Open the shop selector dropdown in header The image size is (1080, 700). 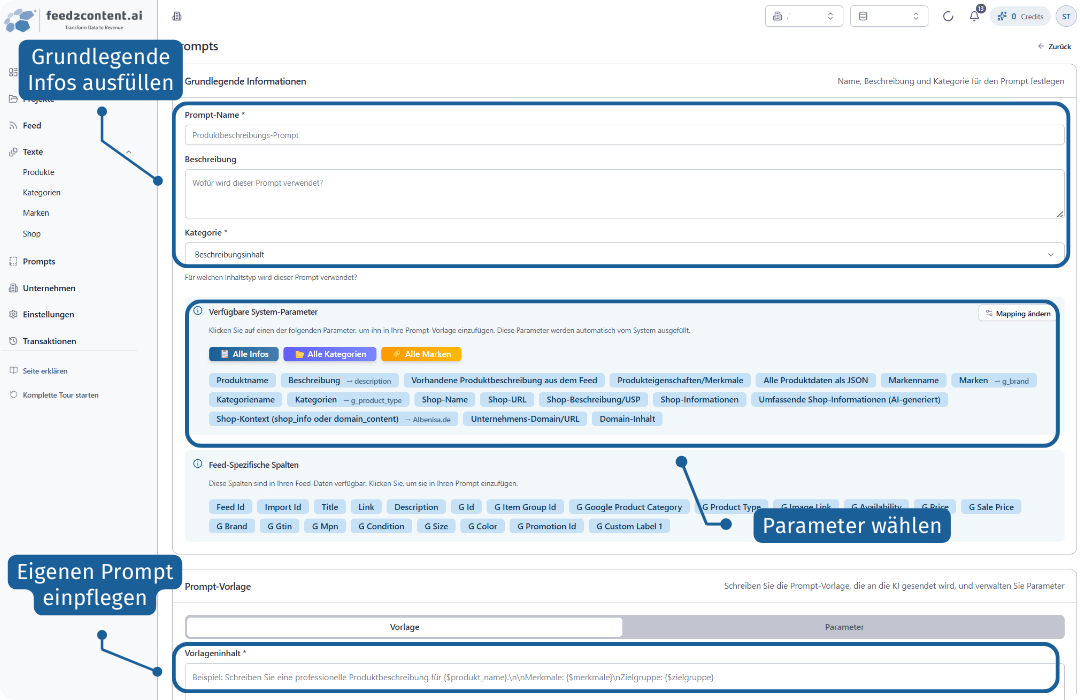(x=800, y=17)
